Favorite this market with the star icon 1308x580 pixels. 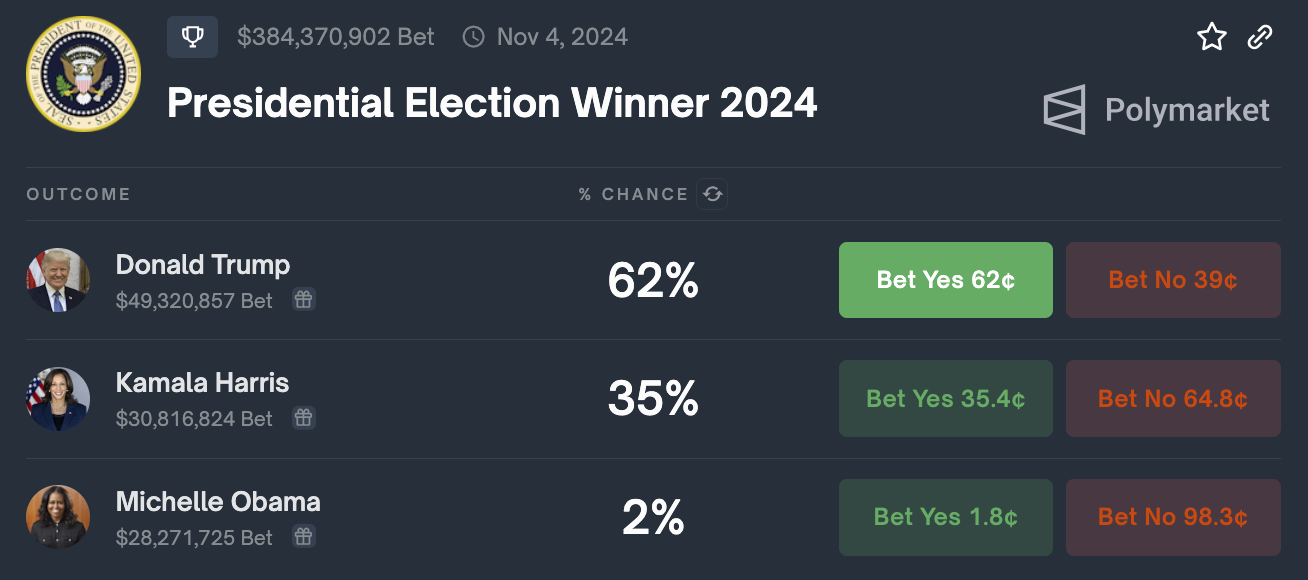pyautogui.click(x=1212, y=38)
